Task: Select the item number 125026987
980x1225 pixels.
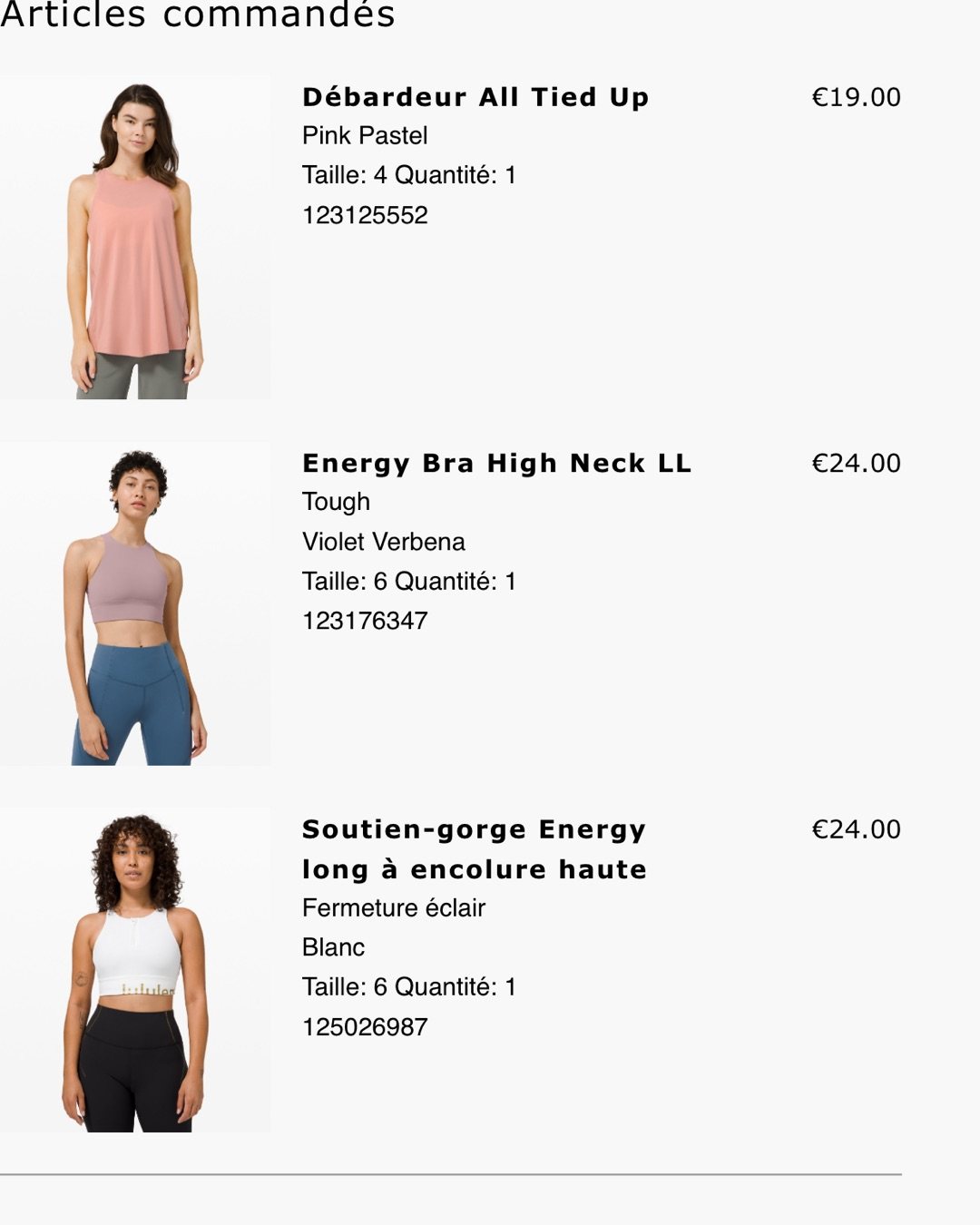Action: coord(365,1027)
